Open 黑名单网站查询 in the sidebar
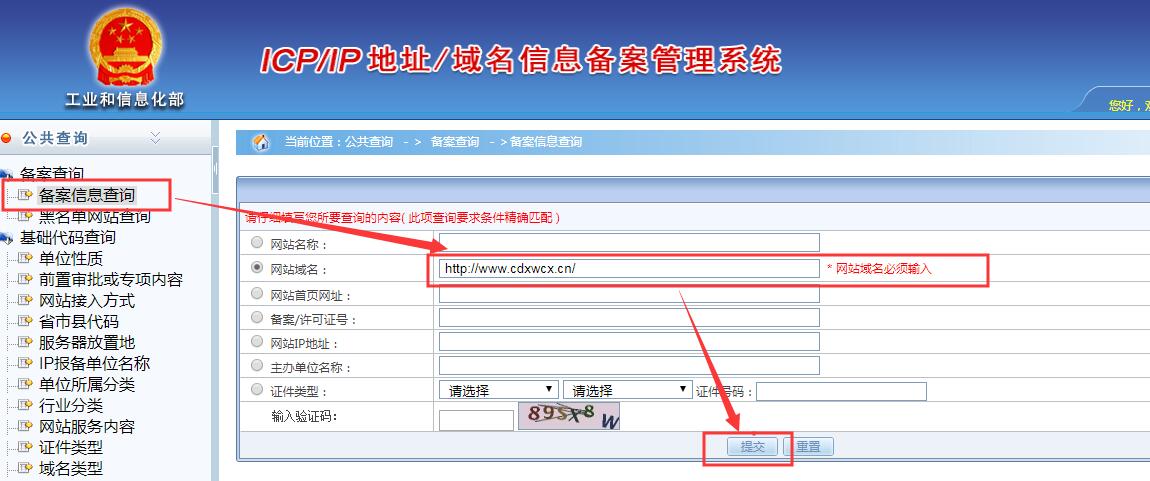This screenshot has height=481, width=1150. tap(95, 216)
